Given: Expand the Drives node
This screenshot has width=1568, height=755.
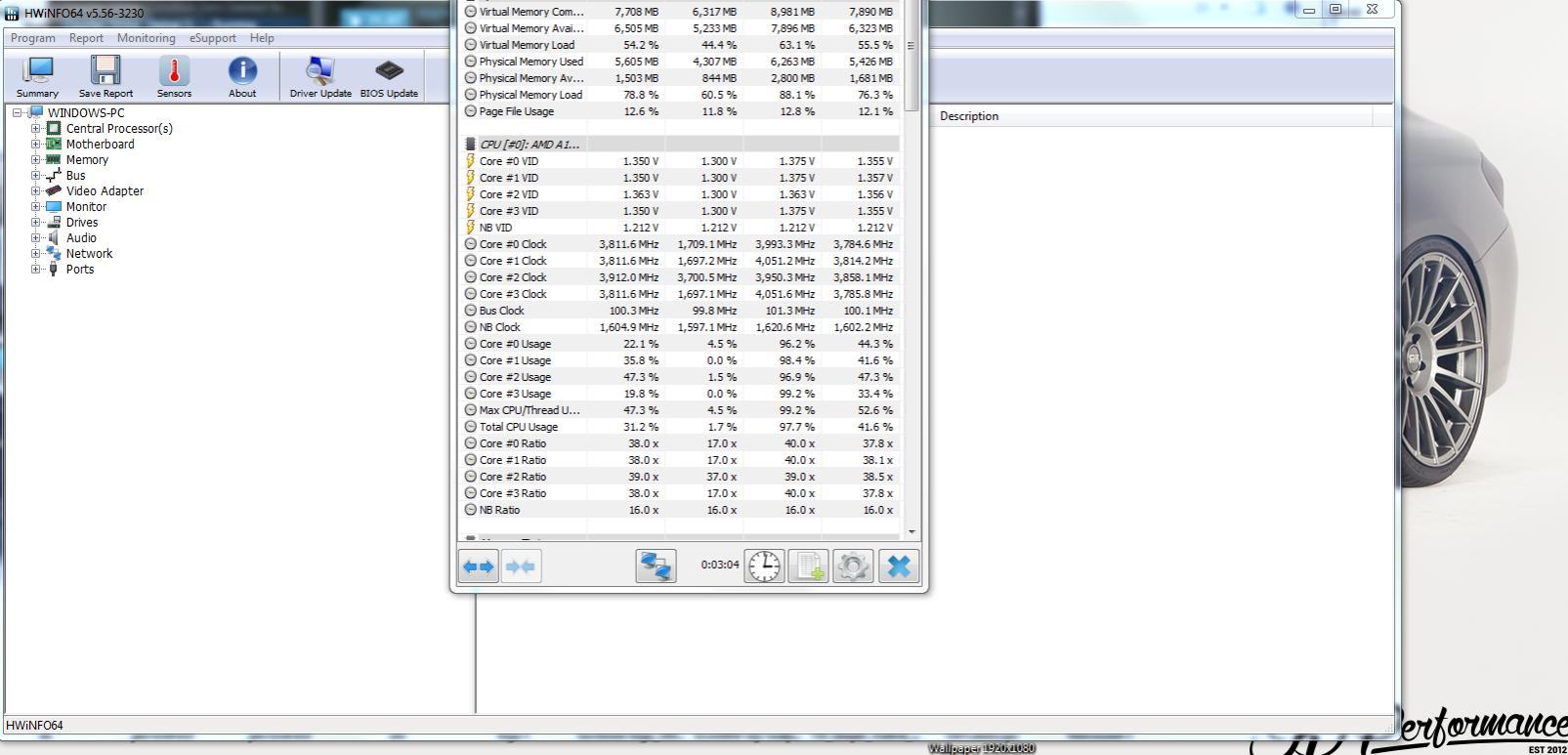Looking at the screenshot, I should click(x=36, y=222).
